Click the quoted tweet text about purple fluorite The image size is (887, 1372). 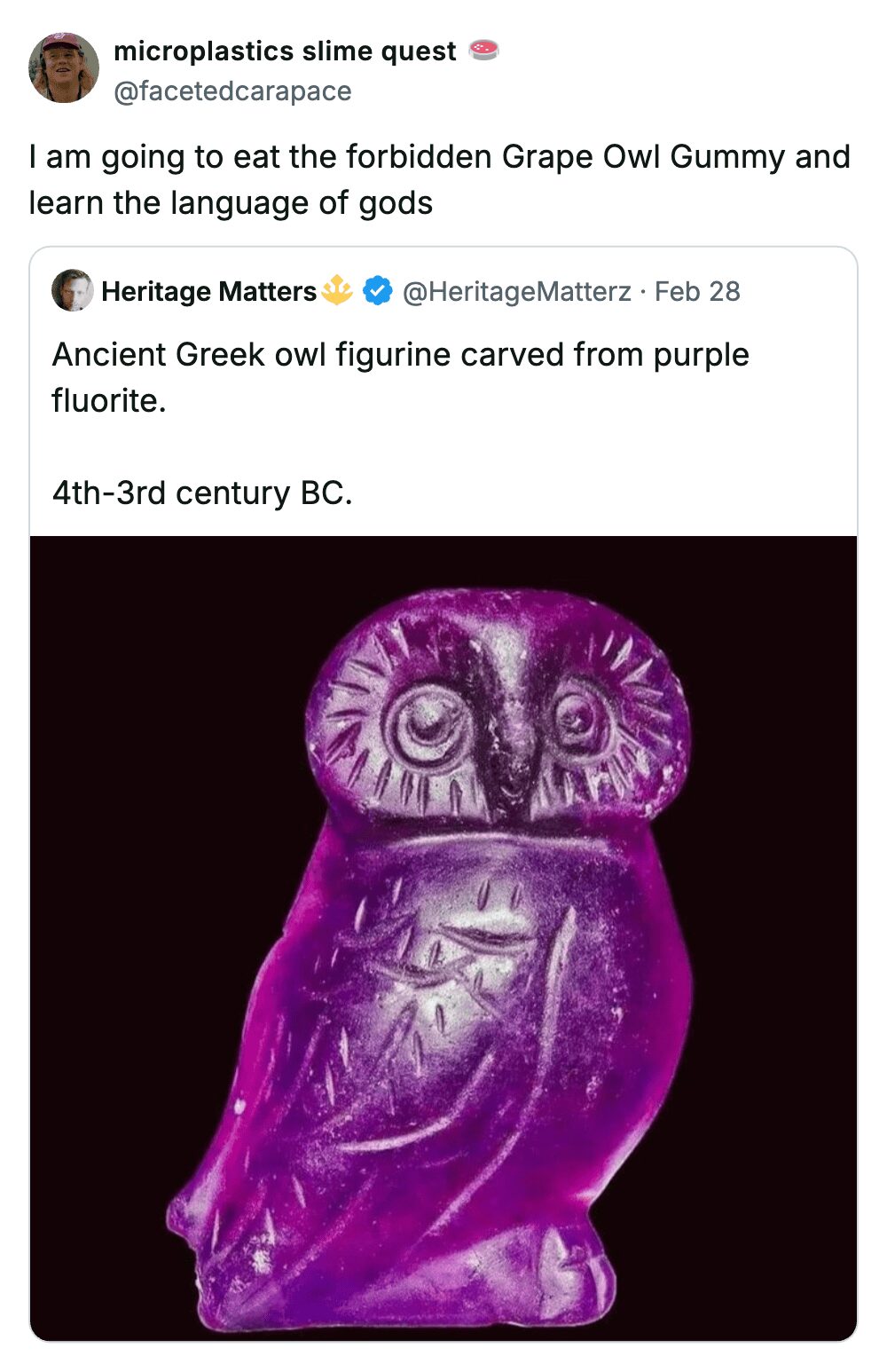coord(399,375)
